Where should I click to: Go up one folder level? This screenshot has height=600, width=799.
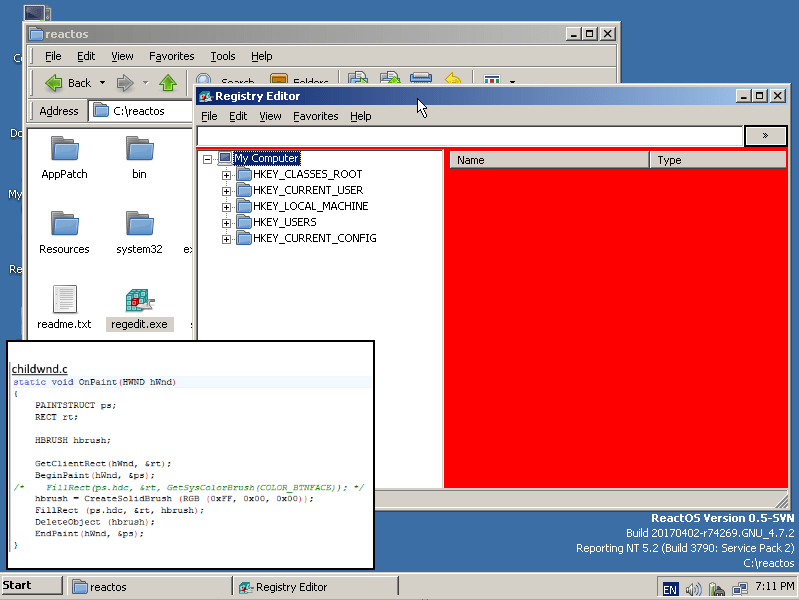click(168, 83)
